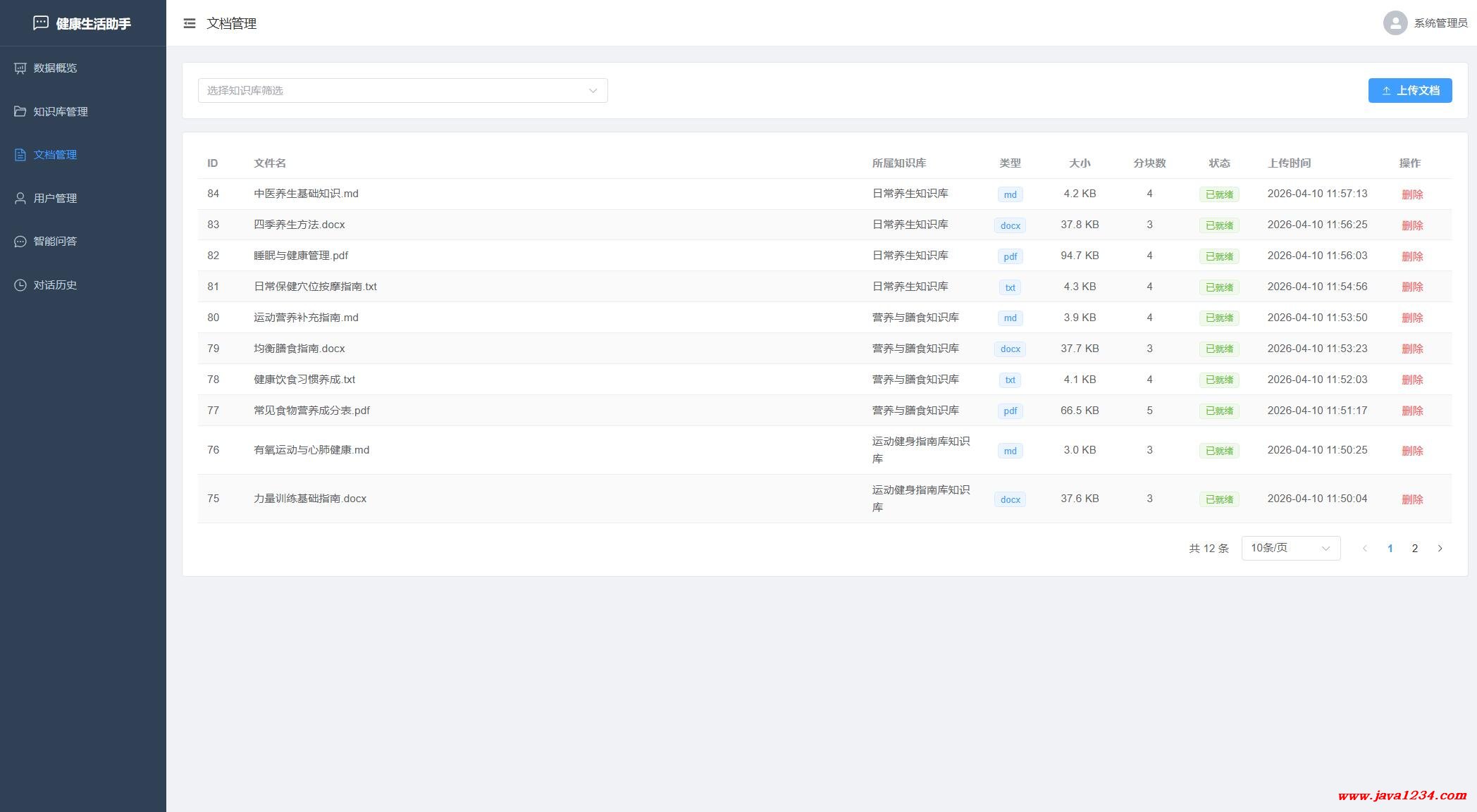1477x812 pixels.
Task: Open the 选择知识库筛选 dropdown
Action: 402,90
